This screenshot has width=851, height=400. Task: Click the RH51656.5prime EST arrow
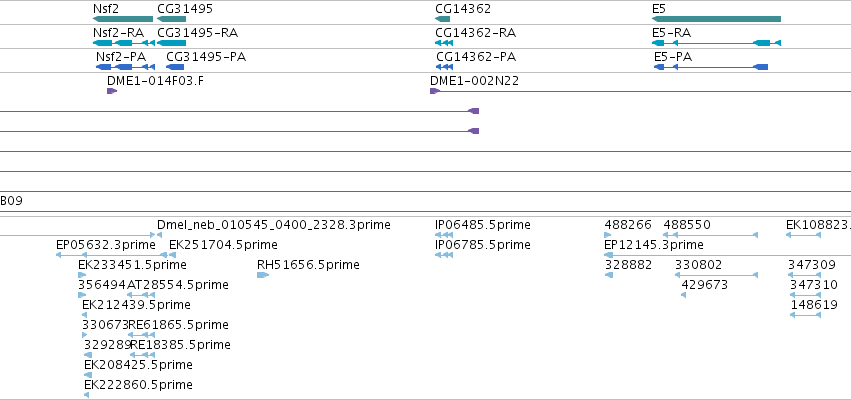pos(263,275)
